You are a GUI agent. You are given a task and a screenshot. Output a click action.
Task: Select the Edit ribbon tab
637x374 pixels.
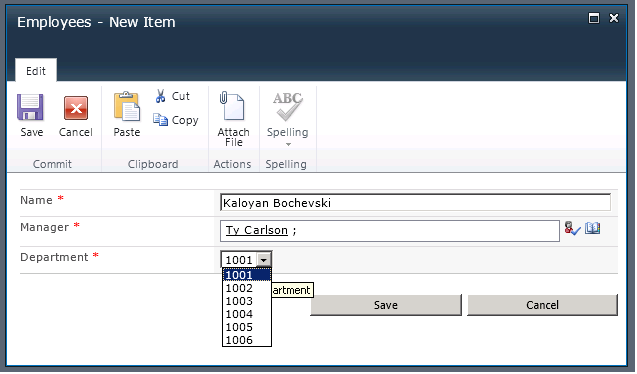pyautogui.click(x=36, y=71)
